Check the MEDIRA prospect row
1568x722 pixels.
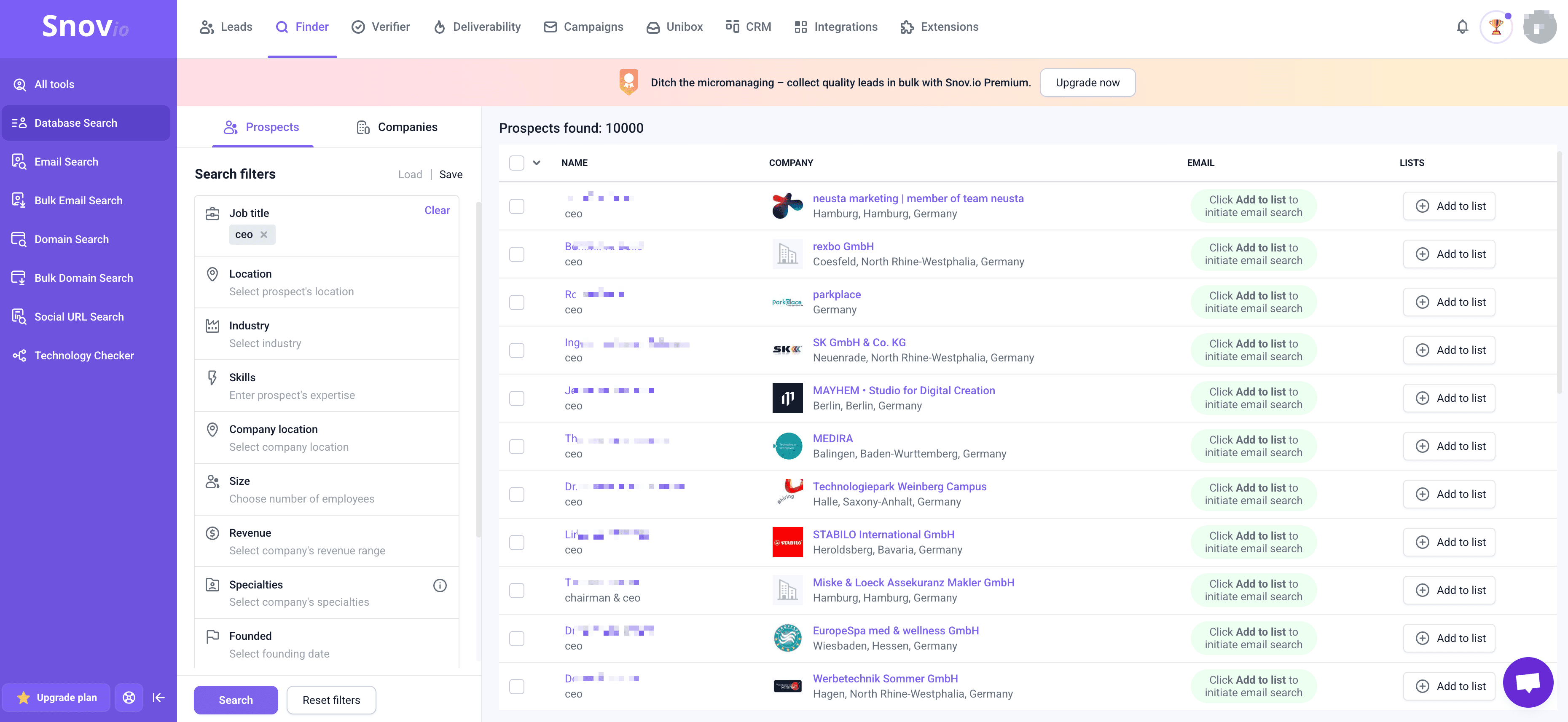517,446
